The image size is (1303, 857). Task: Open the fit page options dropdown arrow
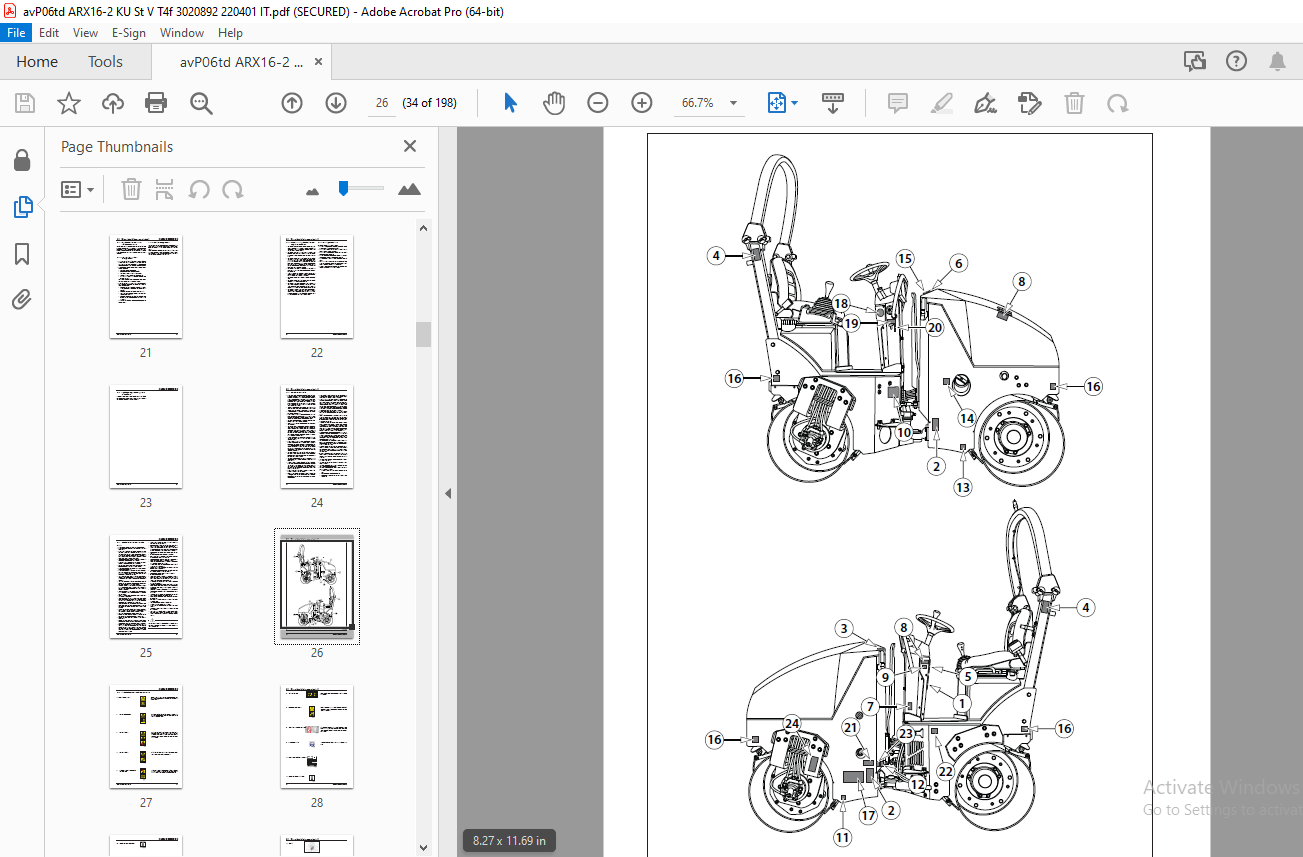coord(795,103)
